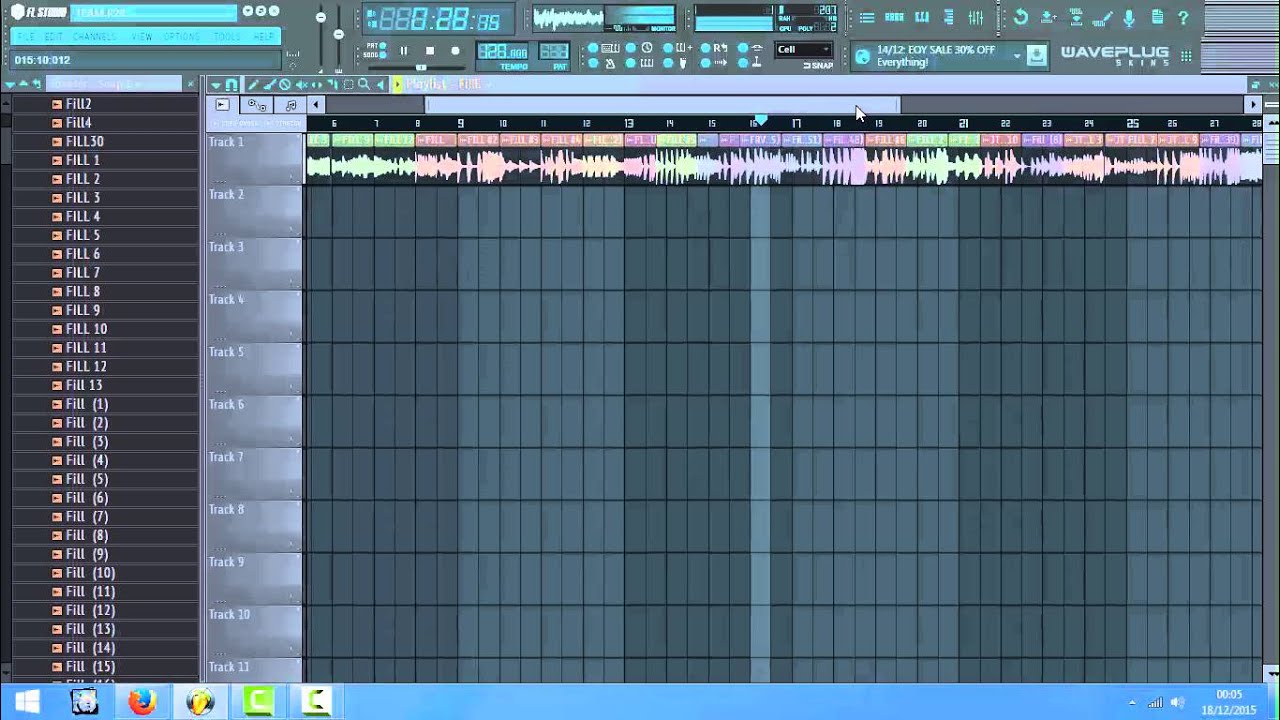Viewport: 1280px width, 720px height.
Task: Expand the news panel dropdown arrow
Action: (1017, 56)
